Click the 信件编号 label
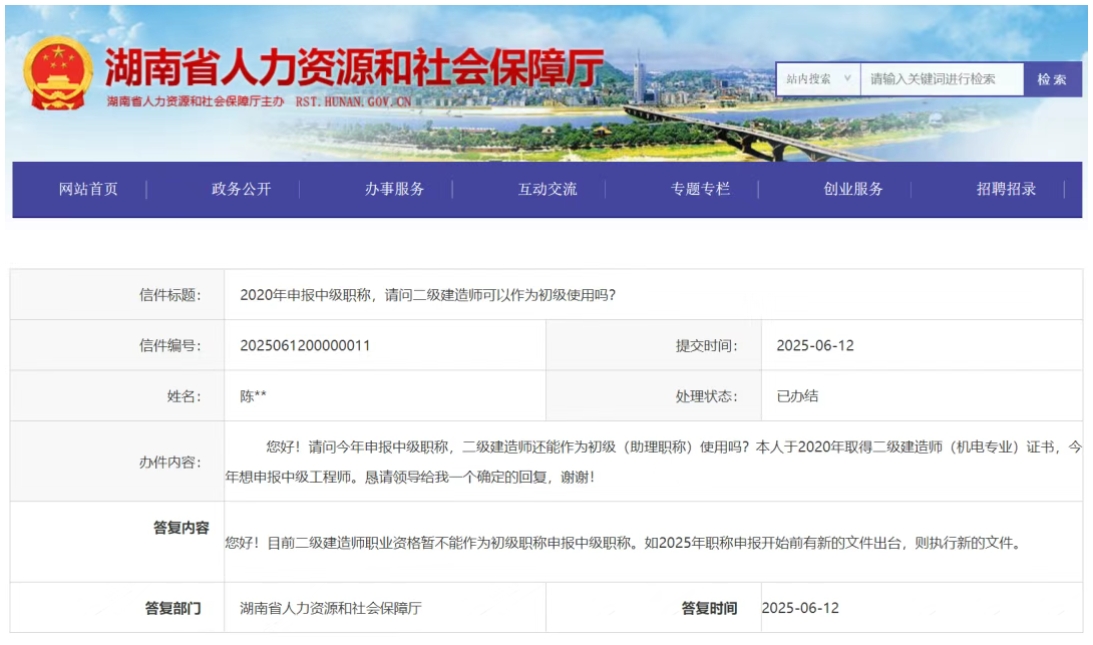The height and width of the screenshot is (645, 1093). [x=170, y=345]
